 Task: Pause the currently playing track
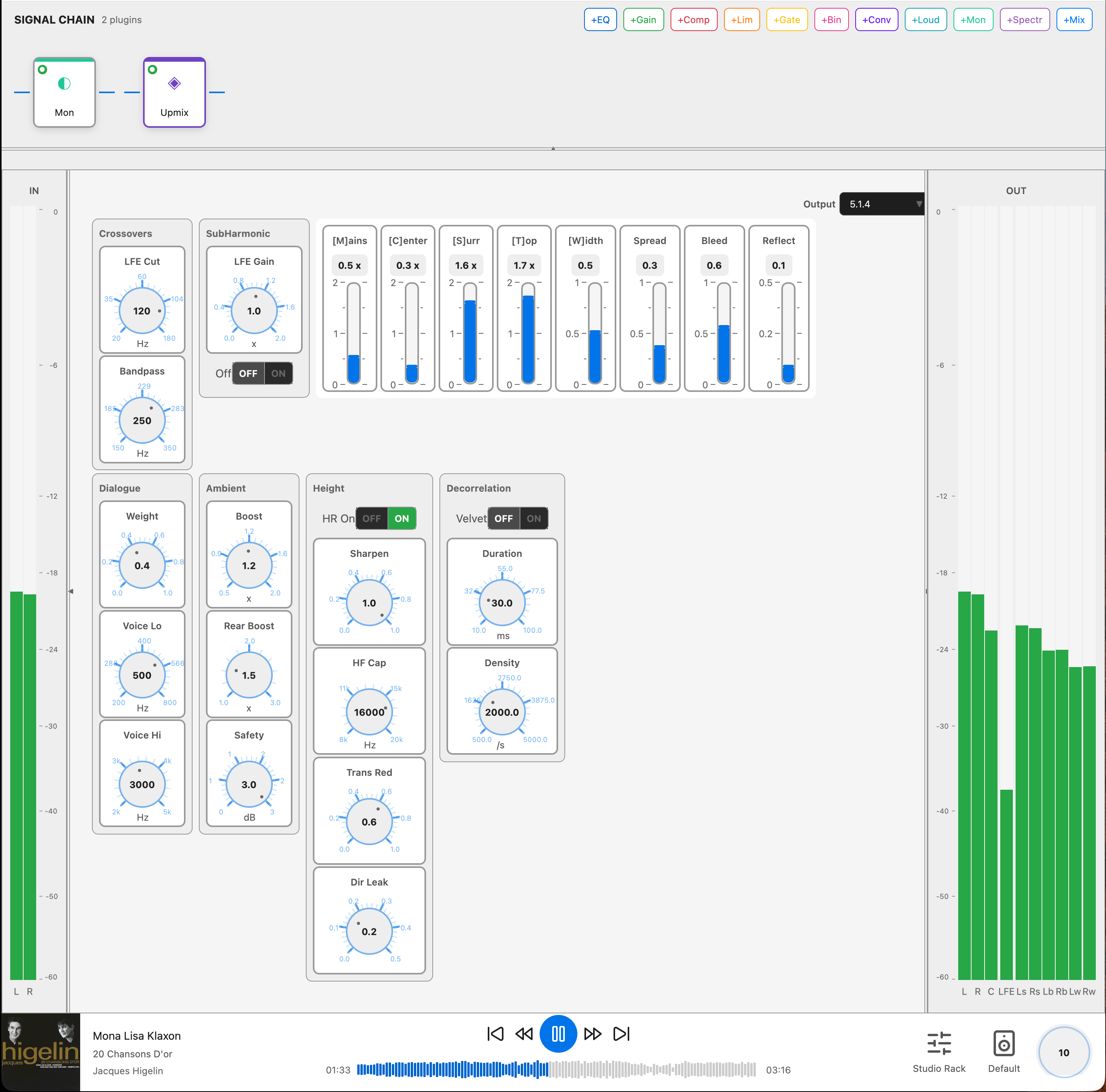[x=558, y=1033]
